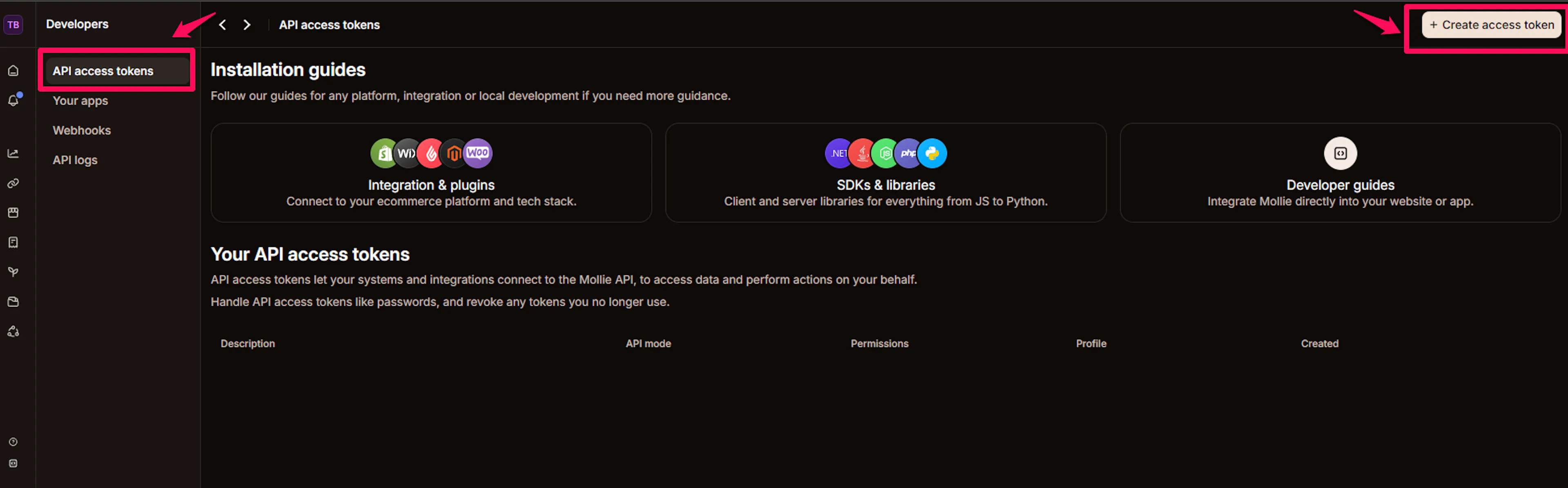This screenshot has height=488, width=1568.
Task: Open the payment links chain icon
Action: click(13, 184)
